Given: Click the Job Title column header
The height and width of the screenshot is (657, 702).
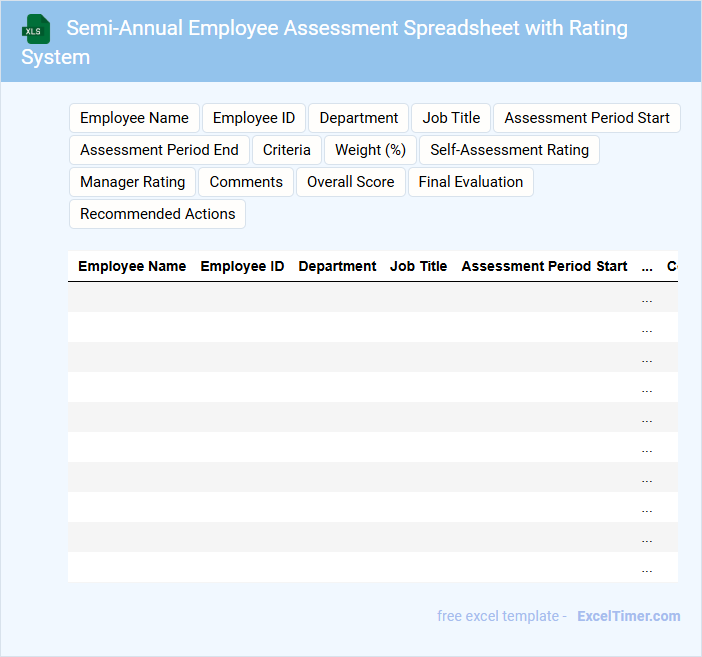Looking at the screenshot, I should click(x=418, y=267).
